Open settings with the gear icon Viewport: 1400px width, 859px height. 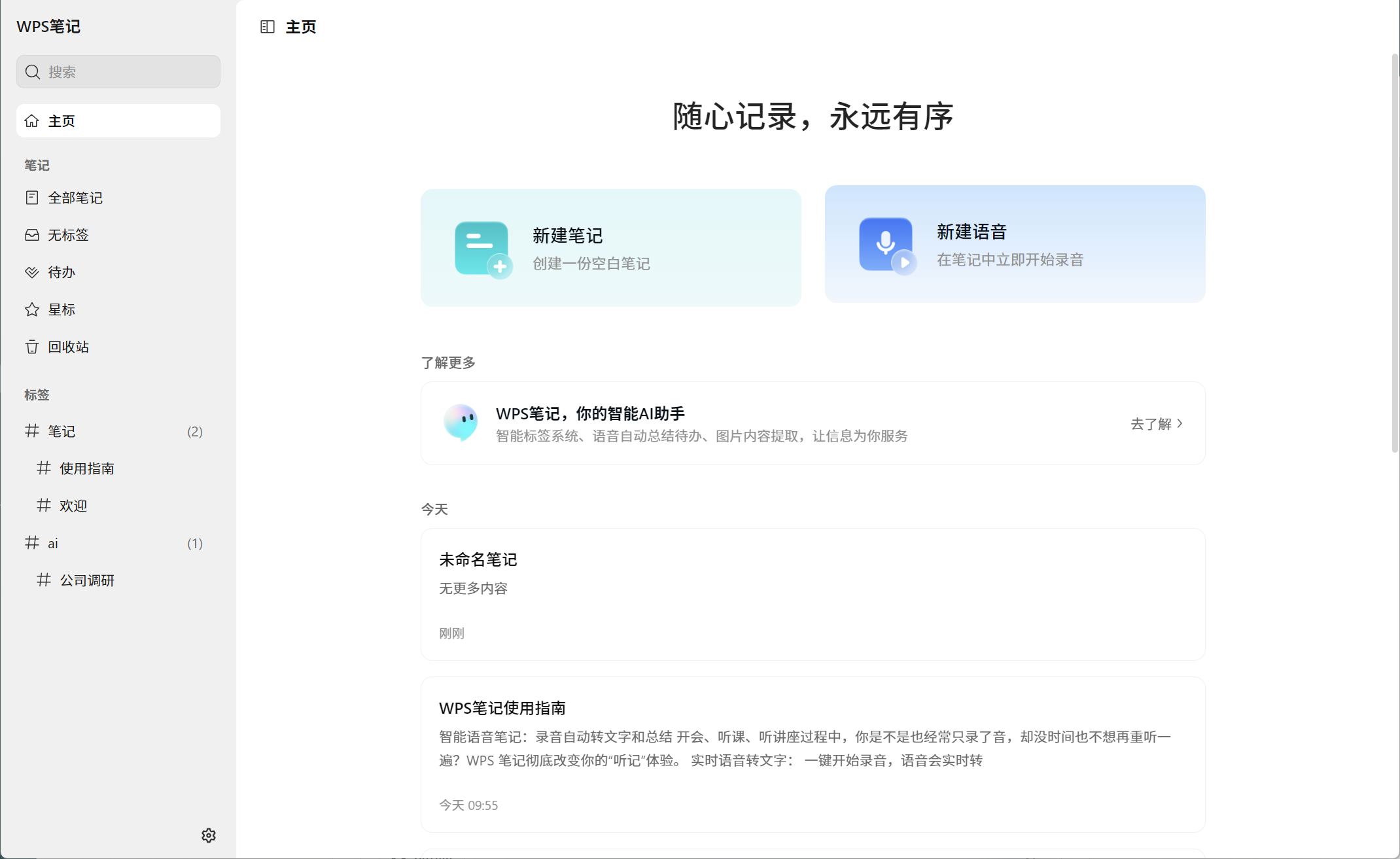point(209,835)
